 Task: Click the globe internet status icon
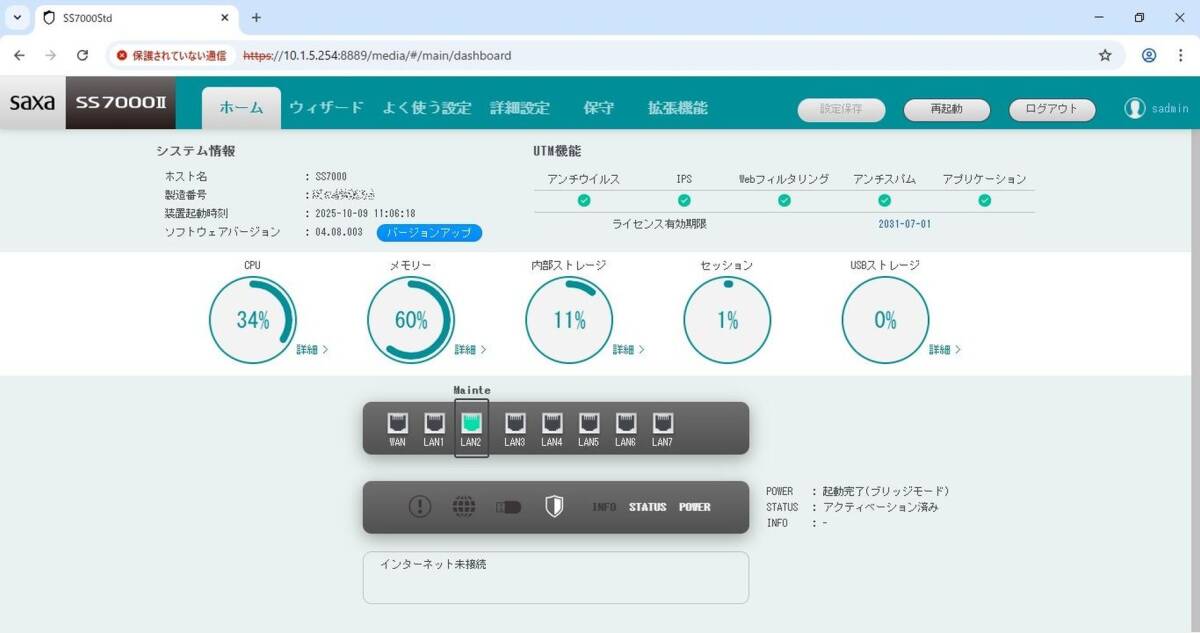tap(464, 507)
